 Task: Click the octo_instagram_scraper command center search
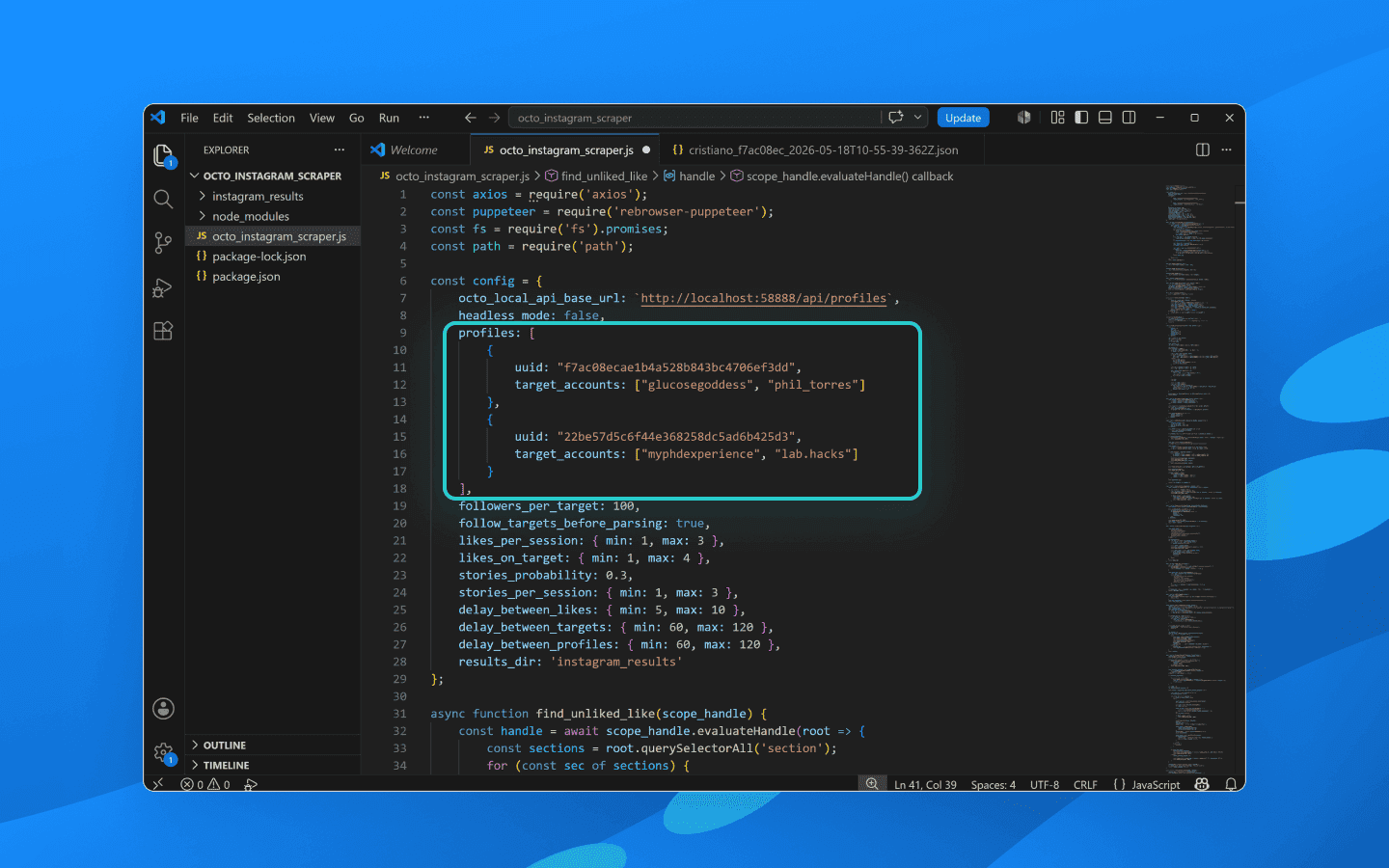(694, 118)
